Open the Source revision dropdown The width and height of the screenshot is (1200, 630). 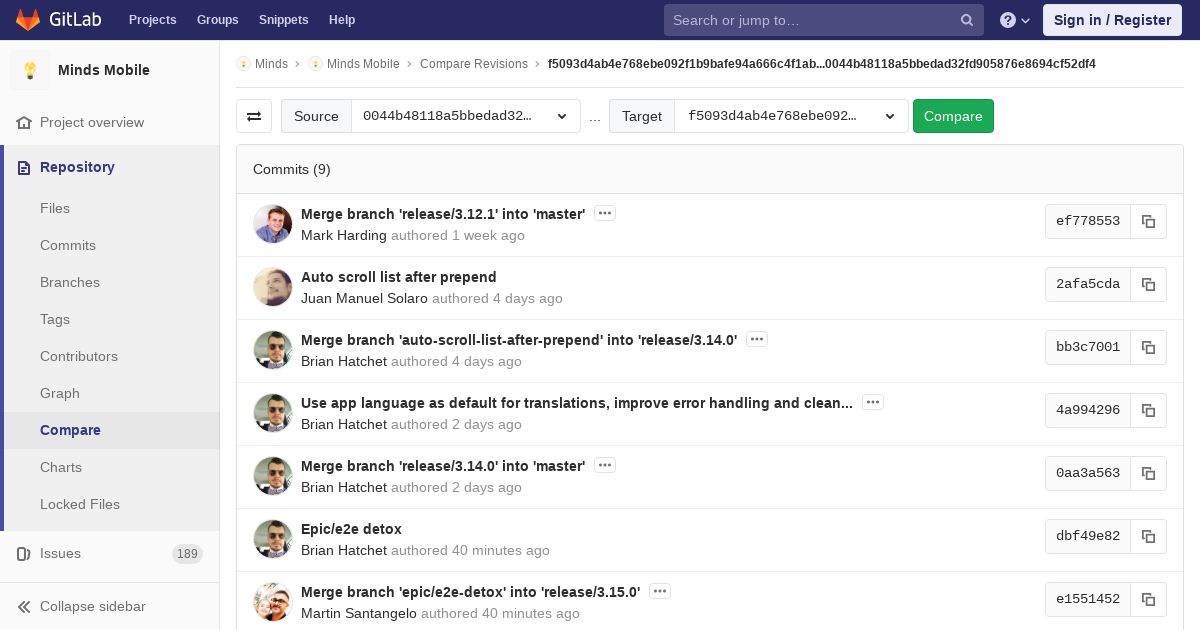click(x=466, y=116)
